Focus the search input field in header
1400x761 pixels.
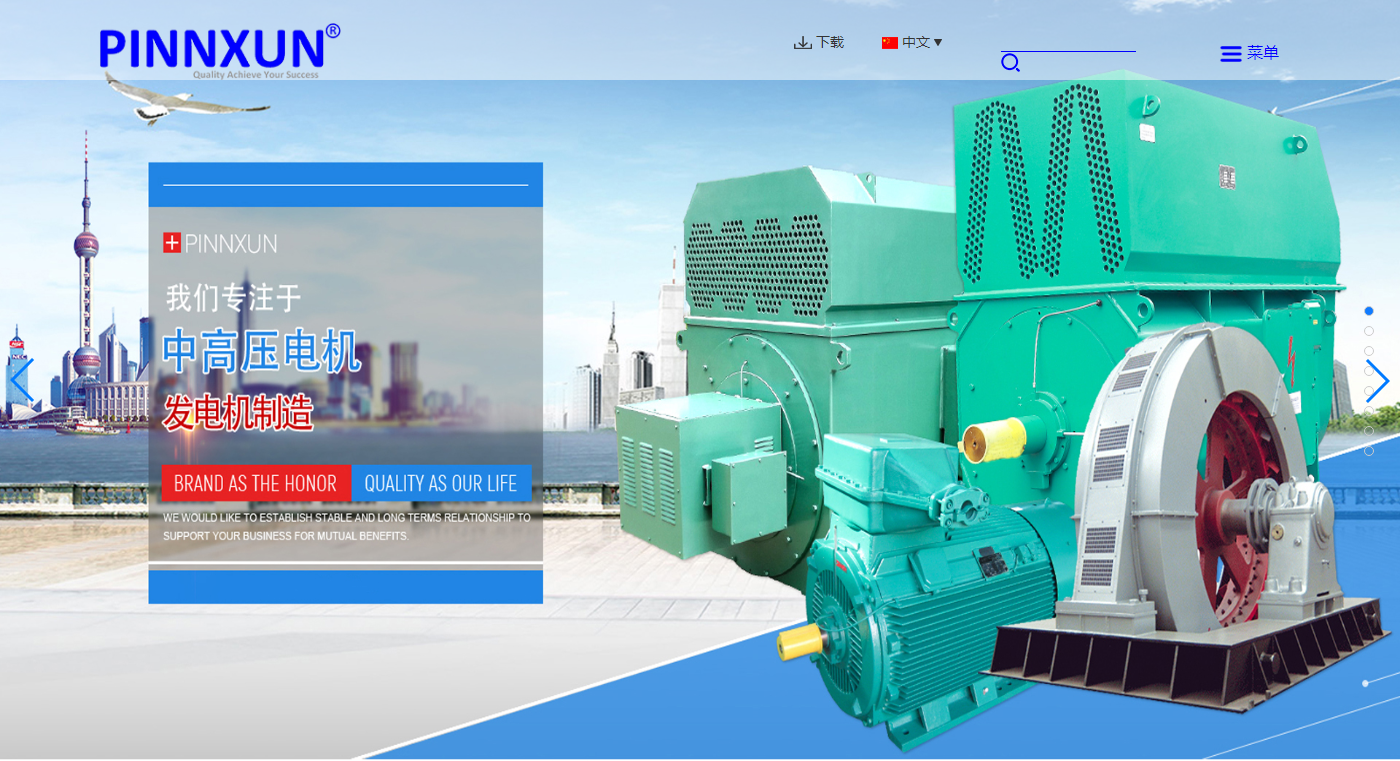point(1068,40)
